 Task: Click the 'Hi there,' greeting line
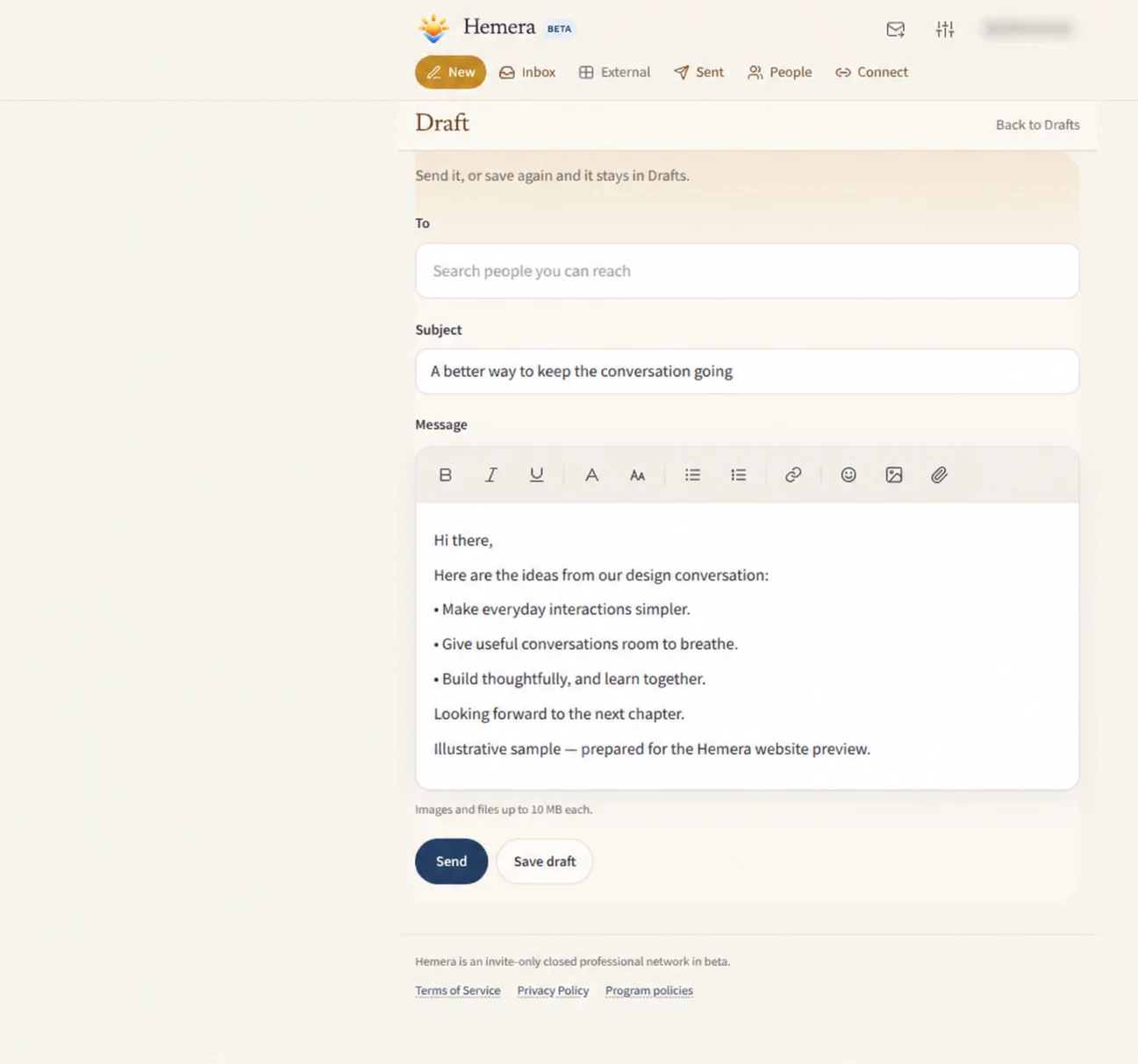tap(463, 540)
